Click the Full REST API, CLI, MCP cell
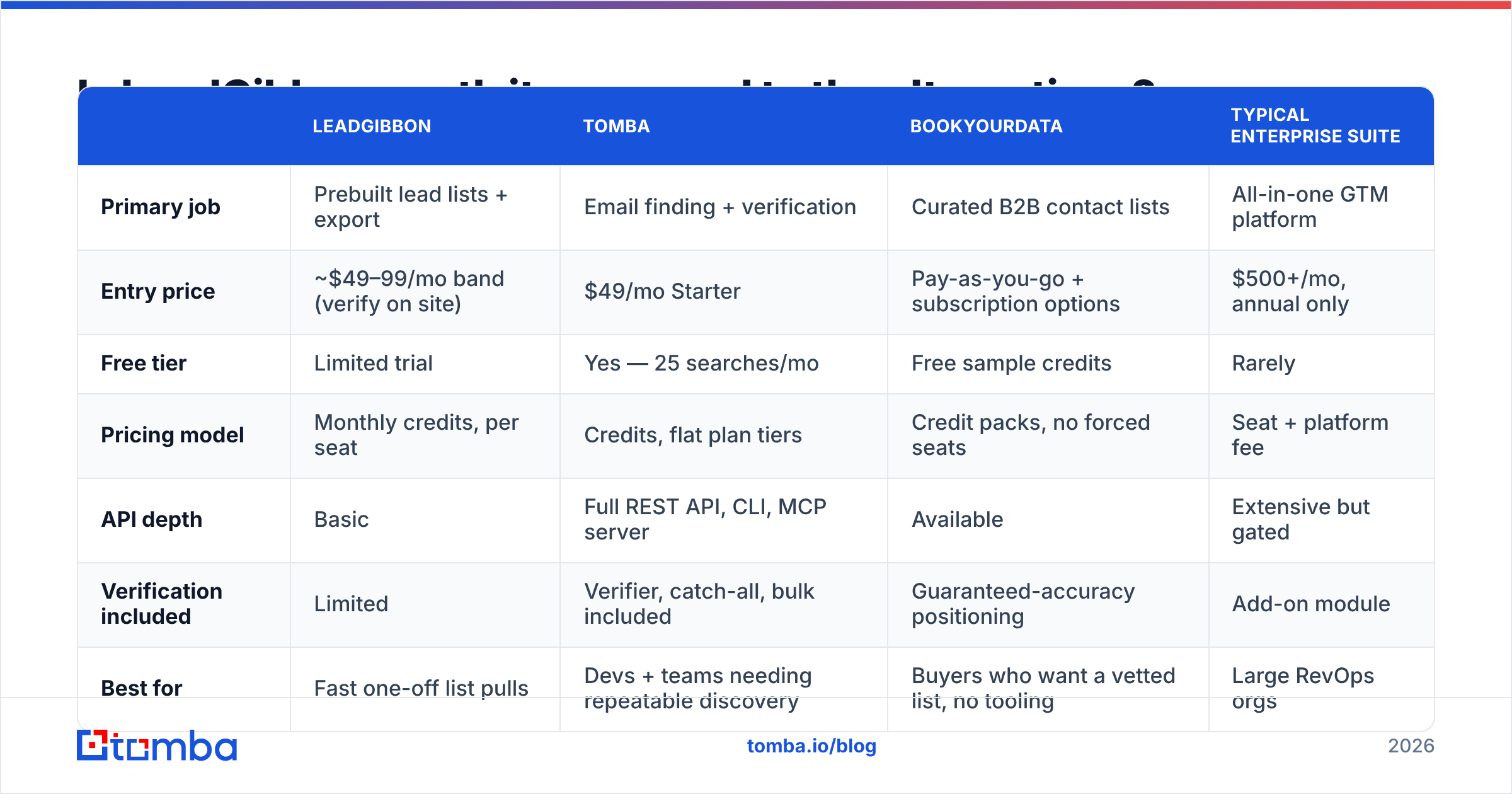The width and height of the screenshot is (1512, 794). (705, 519)
